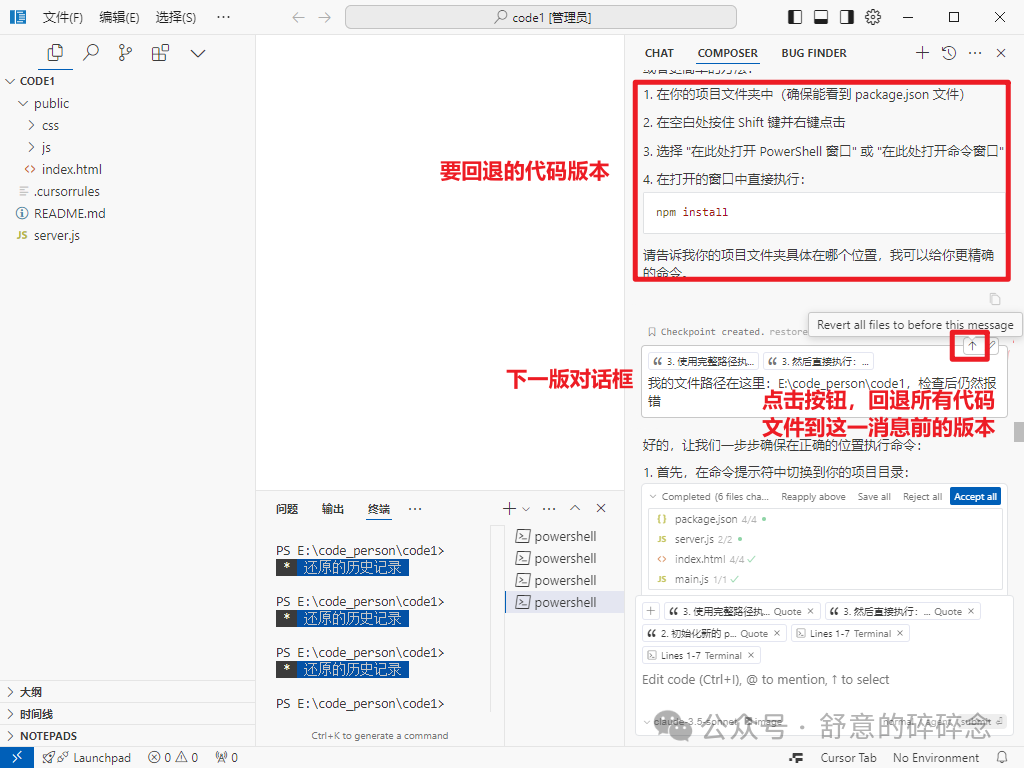Open the Extensions view icon
This screenshot has width=1024, height=768.
(160, 53)
